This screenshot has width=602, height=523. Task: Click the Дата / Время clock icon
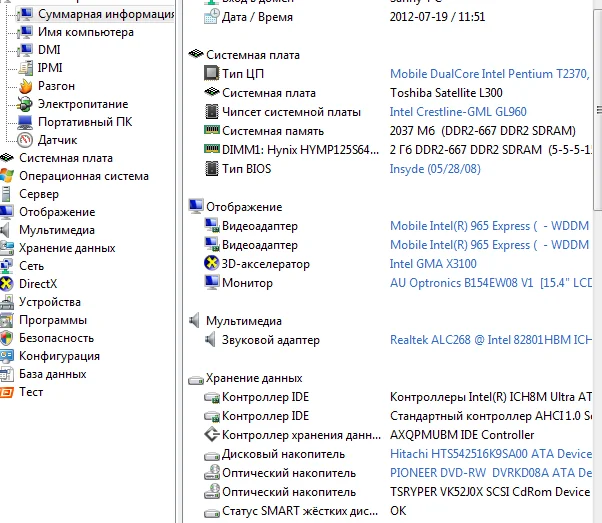point(212,17)
